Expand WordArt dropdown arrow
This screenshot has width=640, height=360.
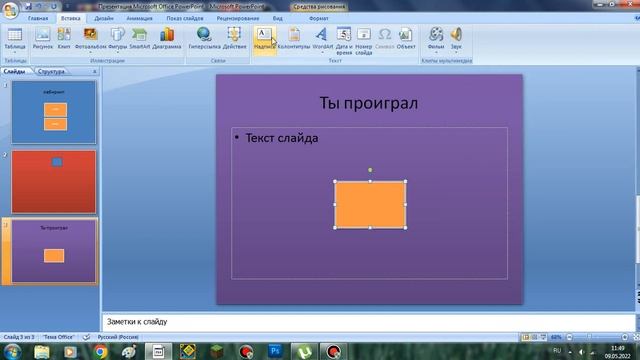(x=322, y=52)
